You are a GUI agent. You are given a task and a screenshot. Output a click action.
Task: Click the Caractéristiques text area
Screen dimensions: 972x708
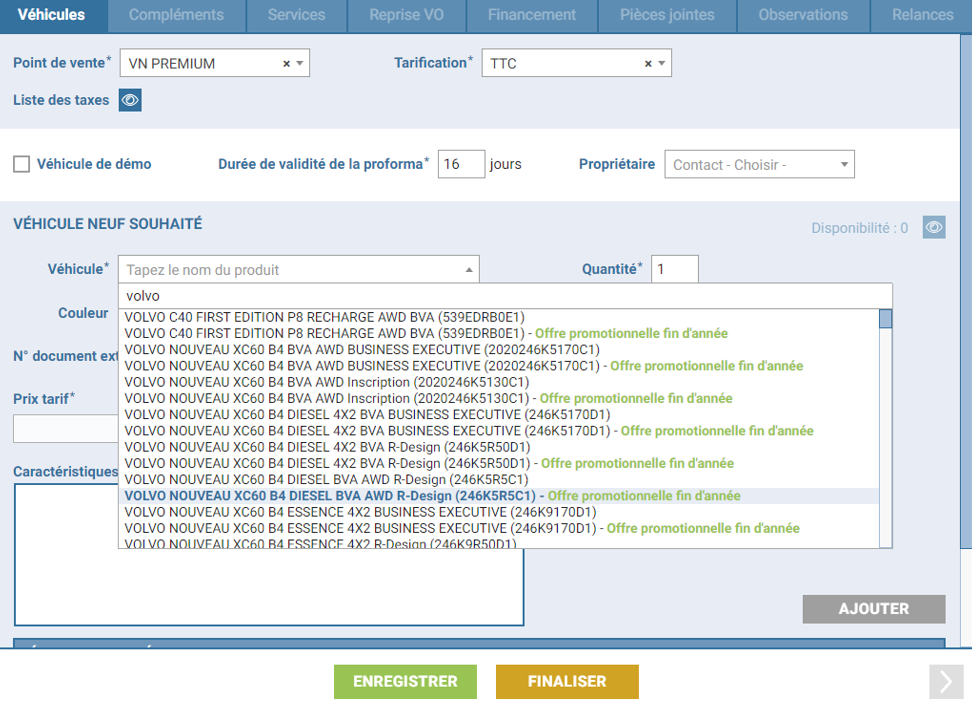click(269, 555)
